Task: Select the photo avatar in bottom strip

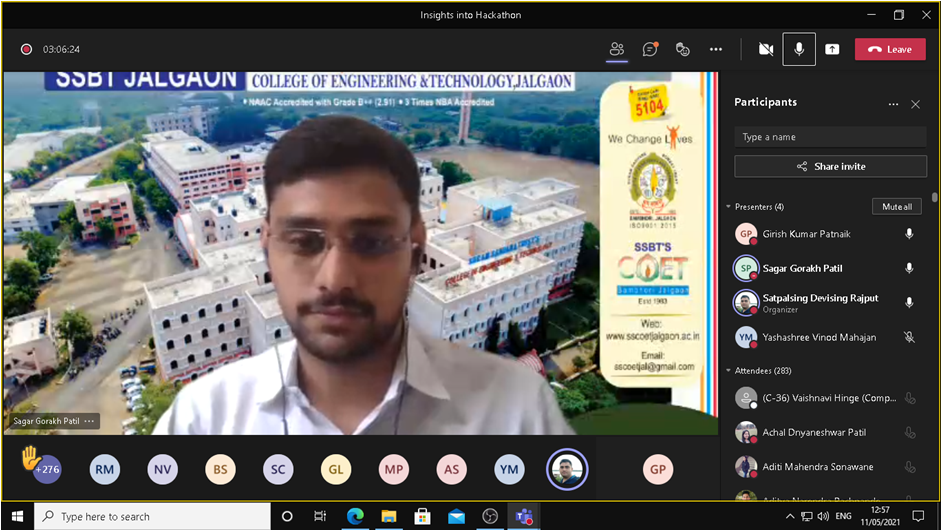Action: tap(567, 470)
